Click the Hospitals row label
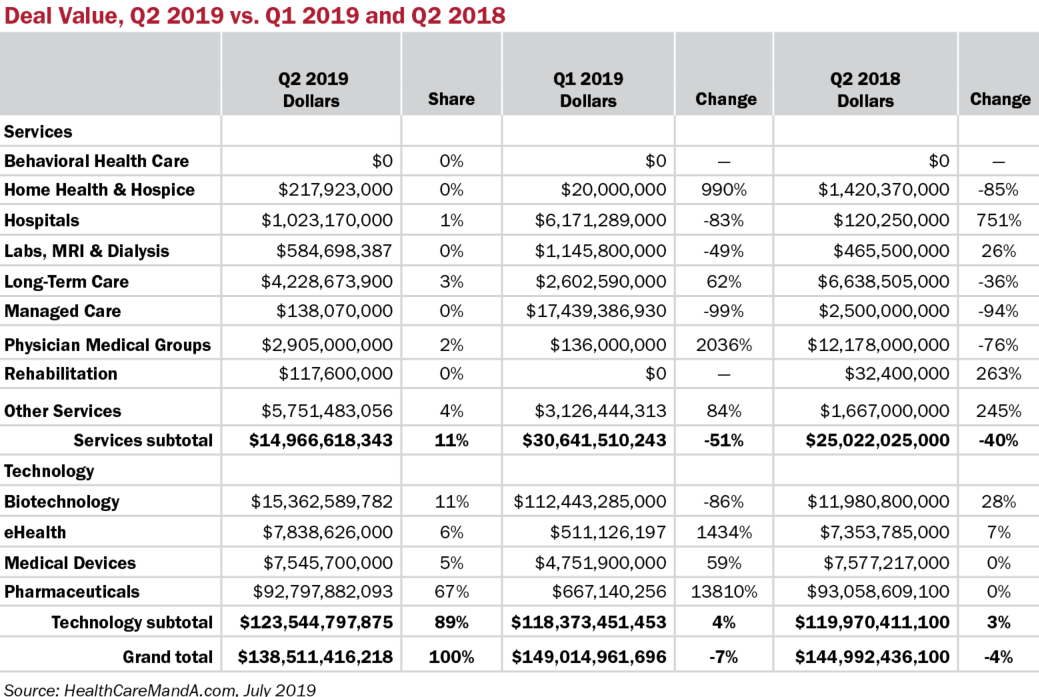 point(42,220)
